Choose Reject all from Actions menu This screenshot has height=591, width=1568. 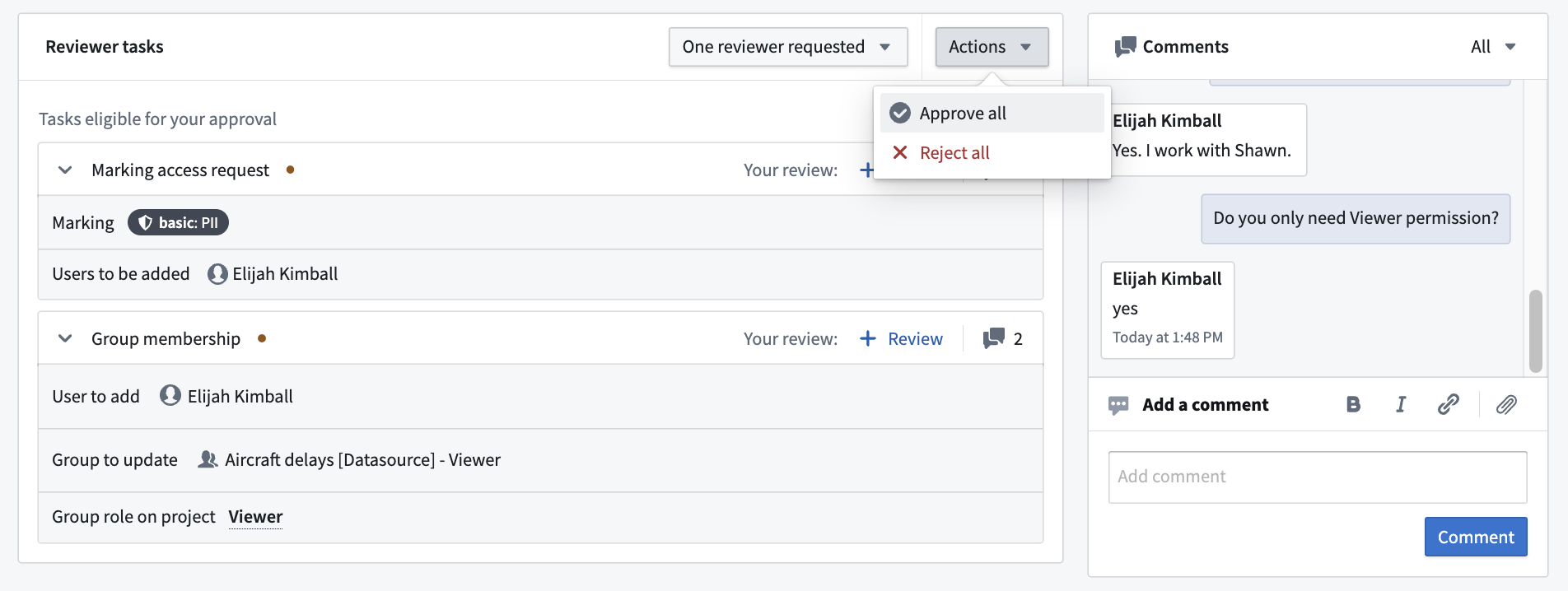992,152
